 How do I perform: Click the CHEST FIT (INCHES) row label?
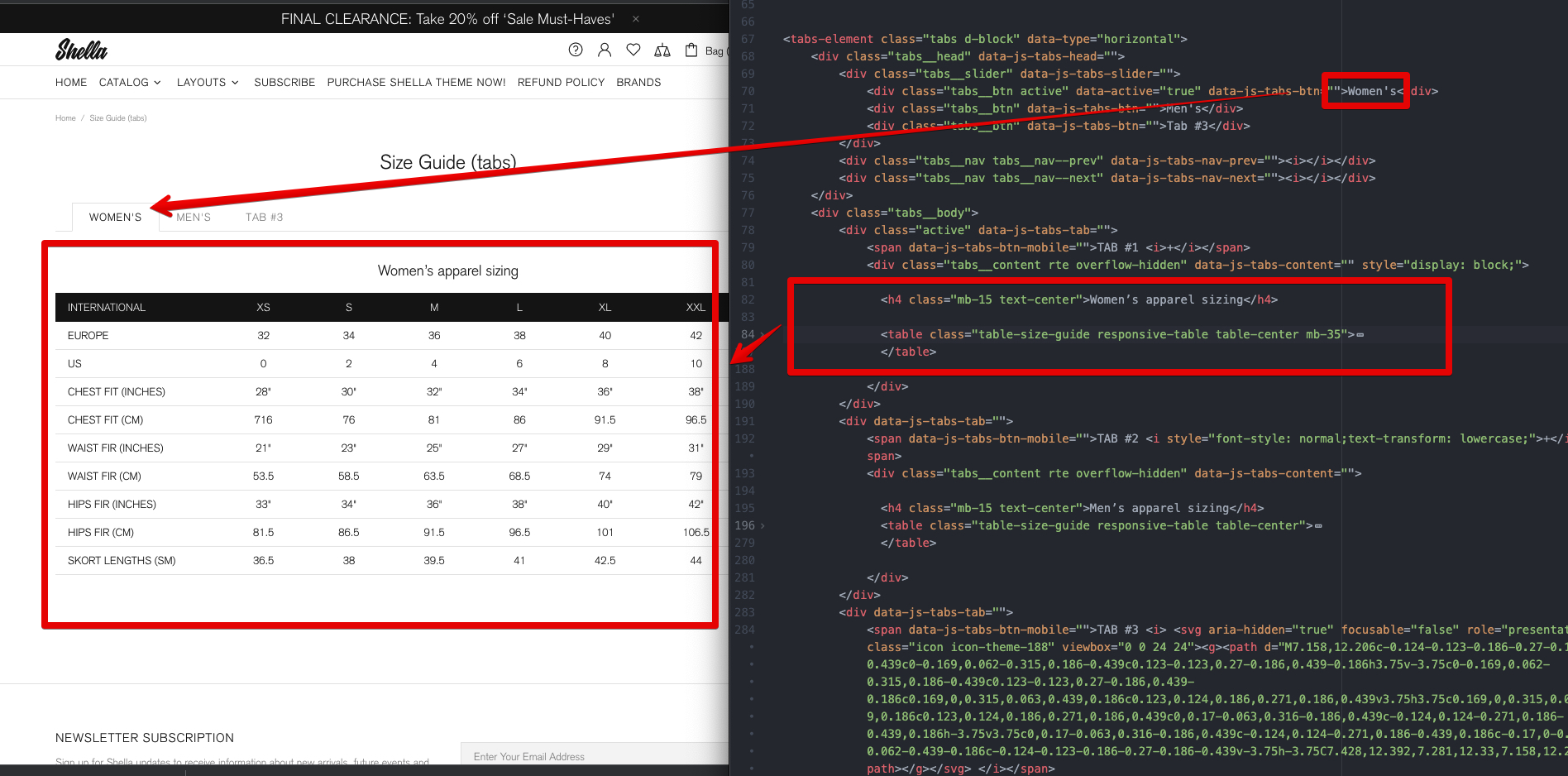click(117, 391)
